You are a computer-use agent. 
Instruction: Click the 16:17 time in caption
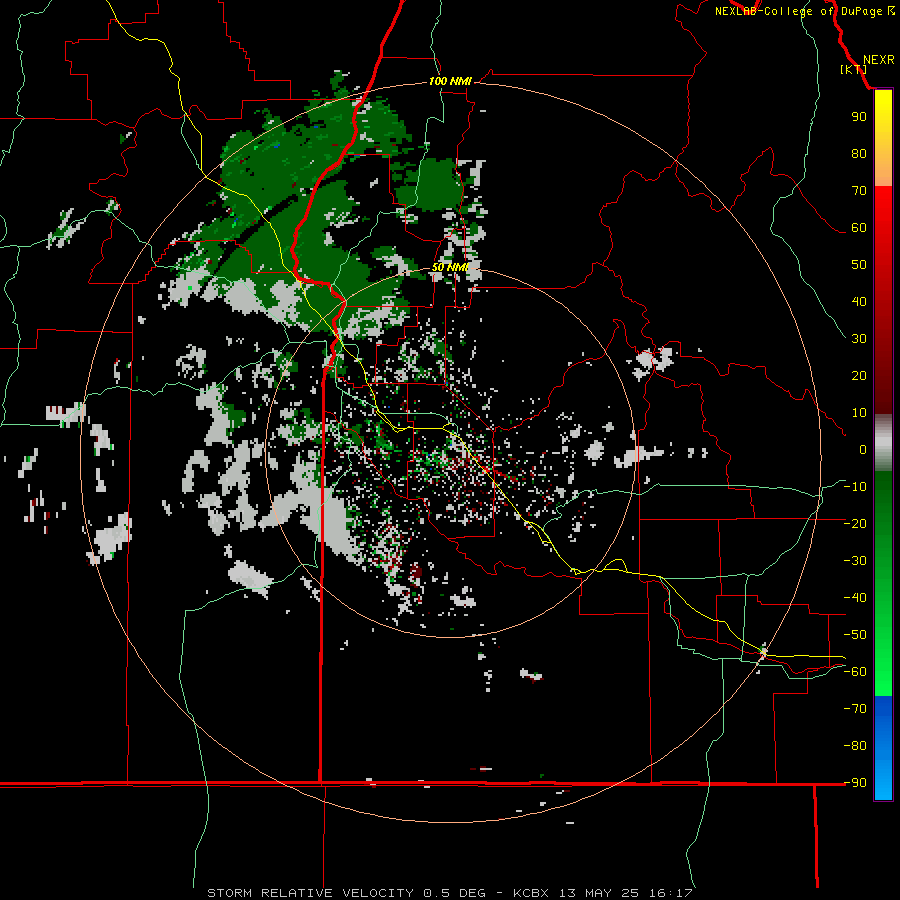coord(671,893)
